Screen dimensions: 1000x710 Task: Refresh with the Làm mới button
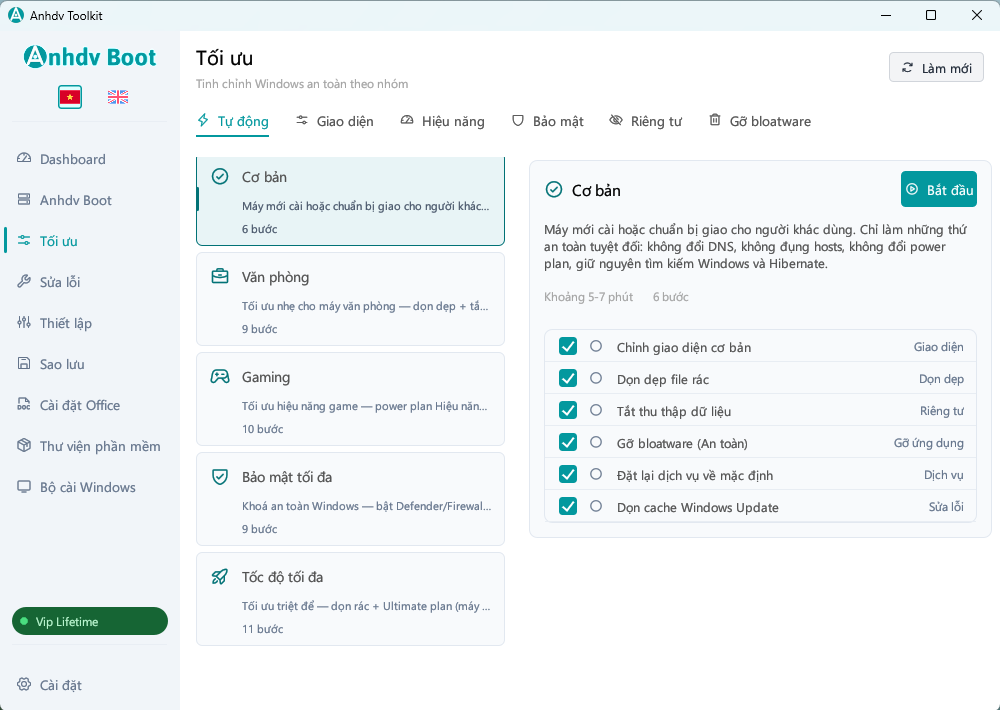click(936, 67)
